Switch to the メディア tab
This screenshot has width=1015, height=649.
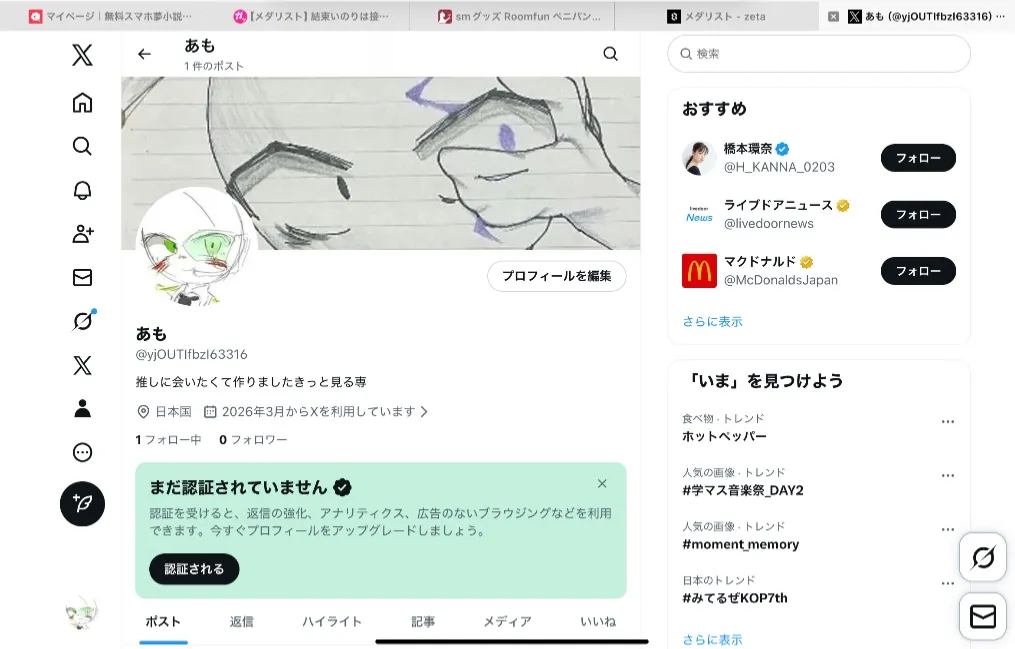pyautogui.click(x=507, y=621)
